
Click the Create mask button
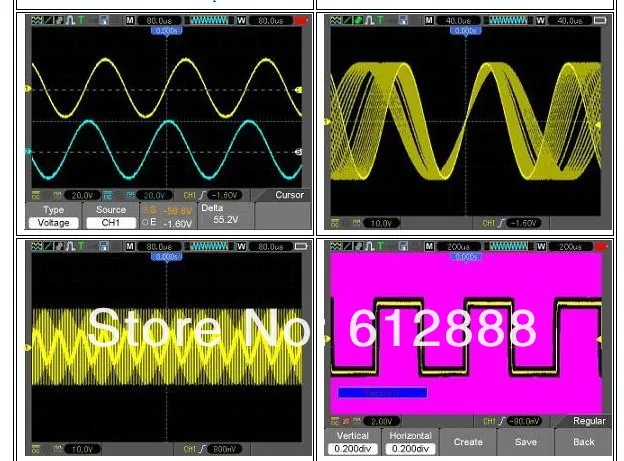click(468, 442)
